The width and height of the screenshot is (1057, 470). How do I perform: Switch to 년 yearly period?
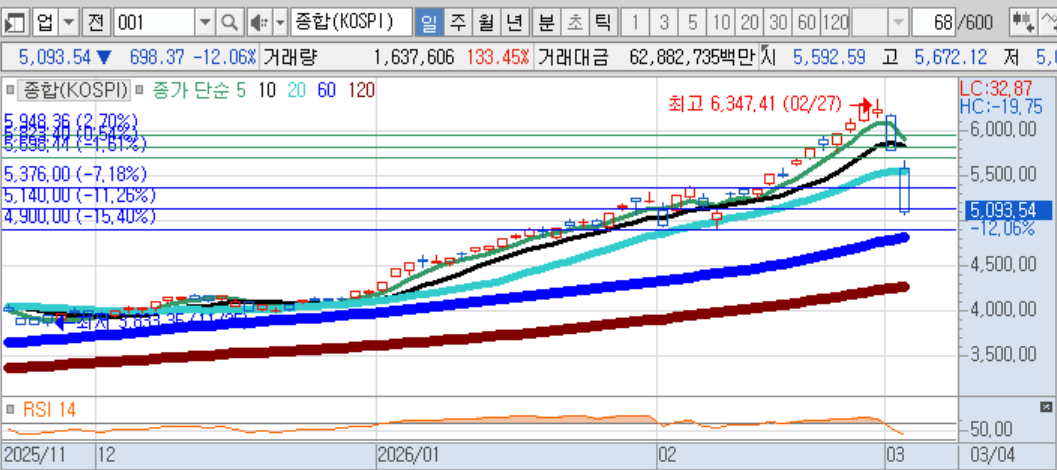pyautogui.click(x=514, y=23)
